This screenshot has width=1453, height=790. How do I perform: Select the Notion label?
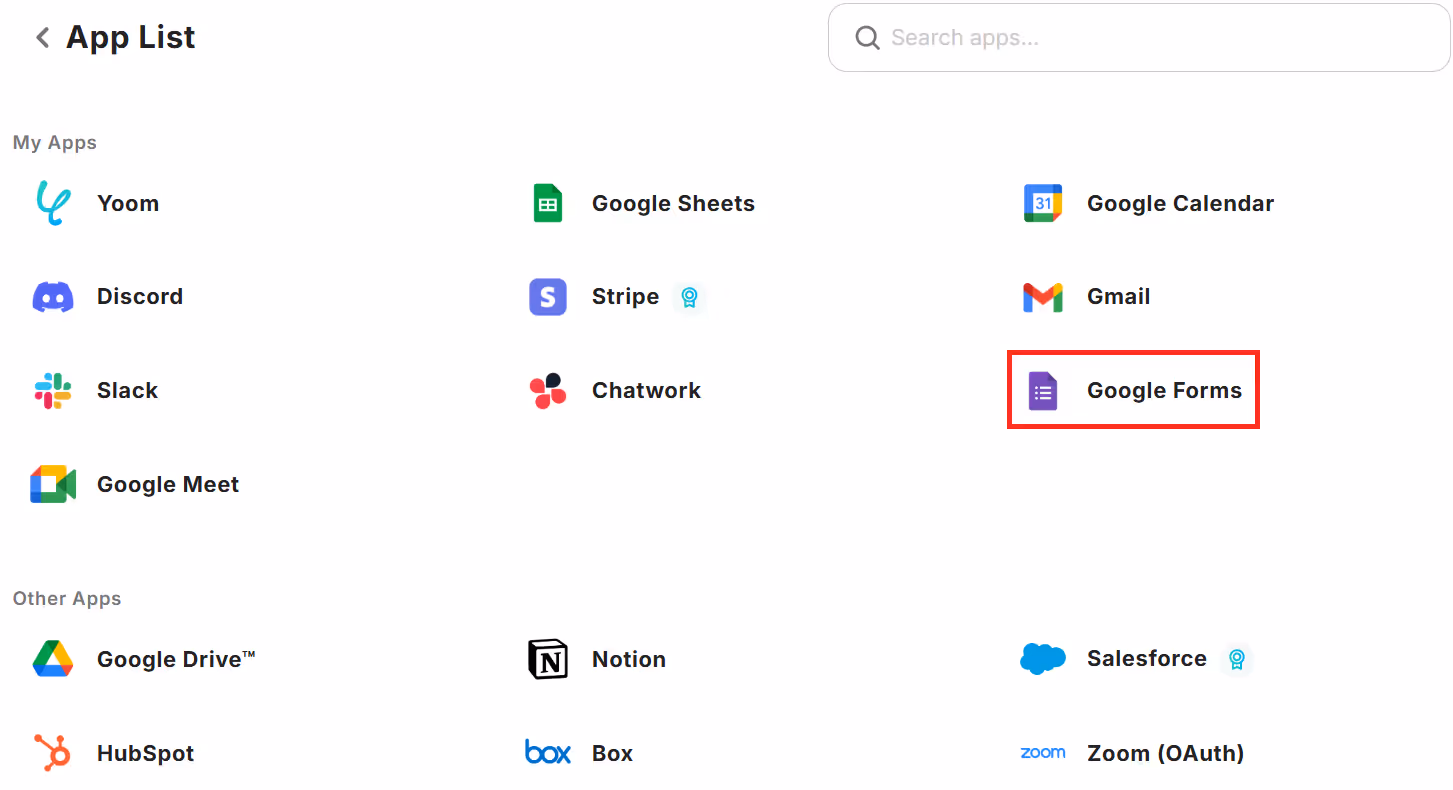pos(629,659)
